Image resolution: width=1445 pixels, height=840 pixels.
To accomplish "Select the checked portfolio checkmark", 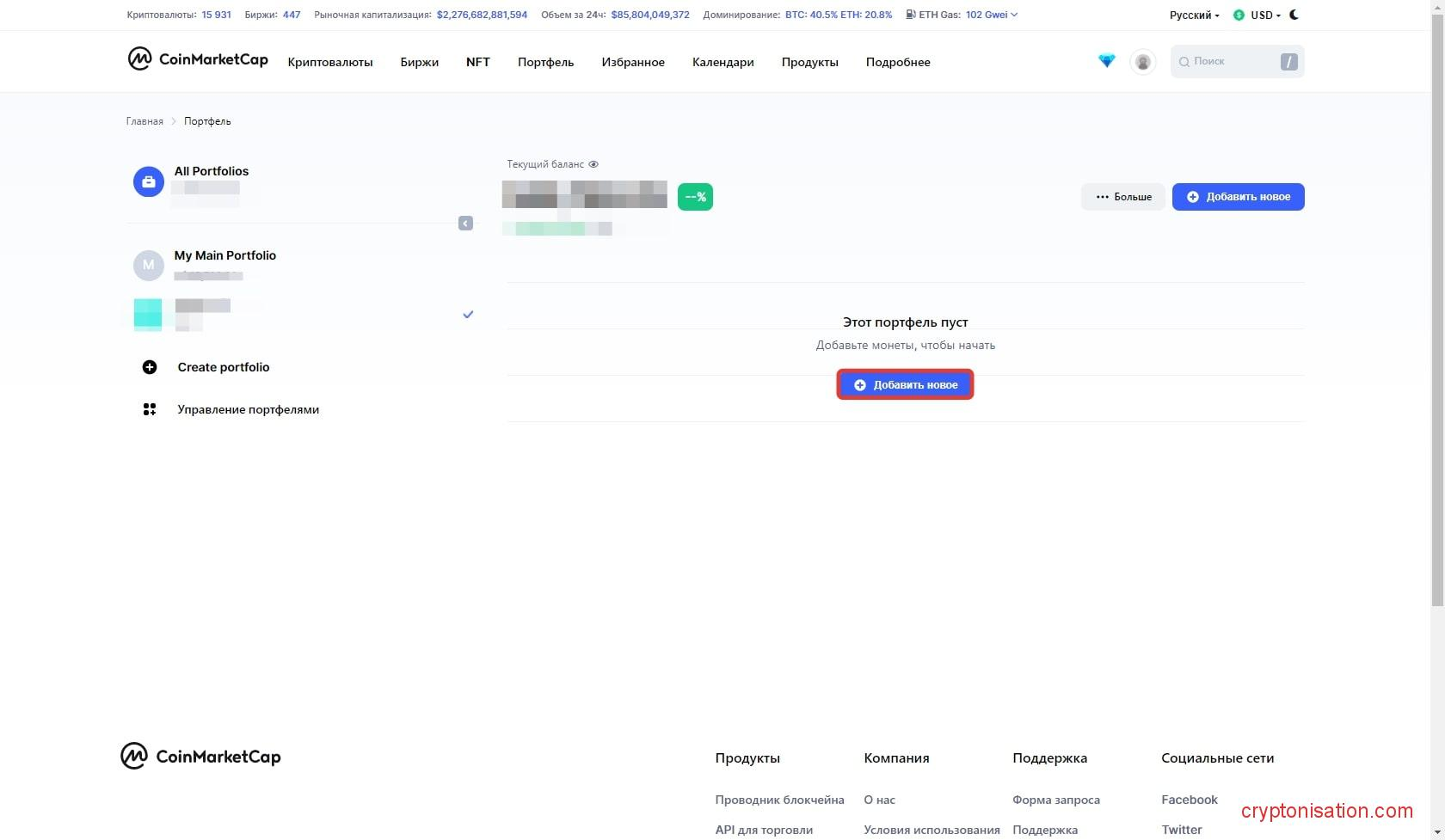I will (x=468, y=315).
